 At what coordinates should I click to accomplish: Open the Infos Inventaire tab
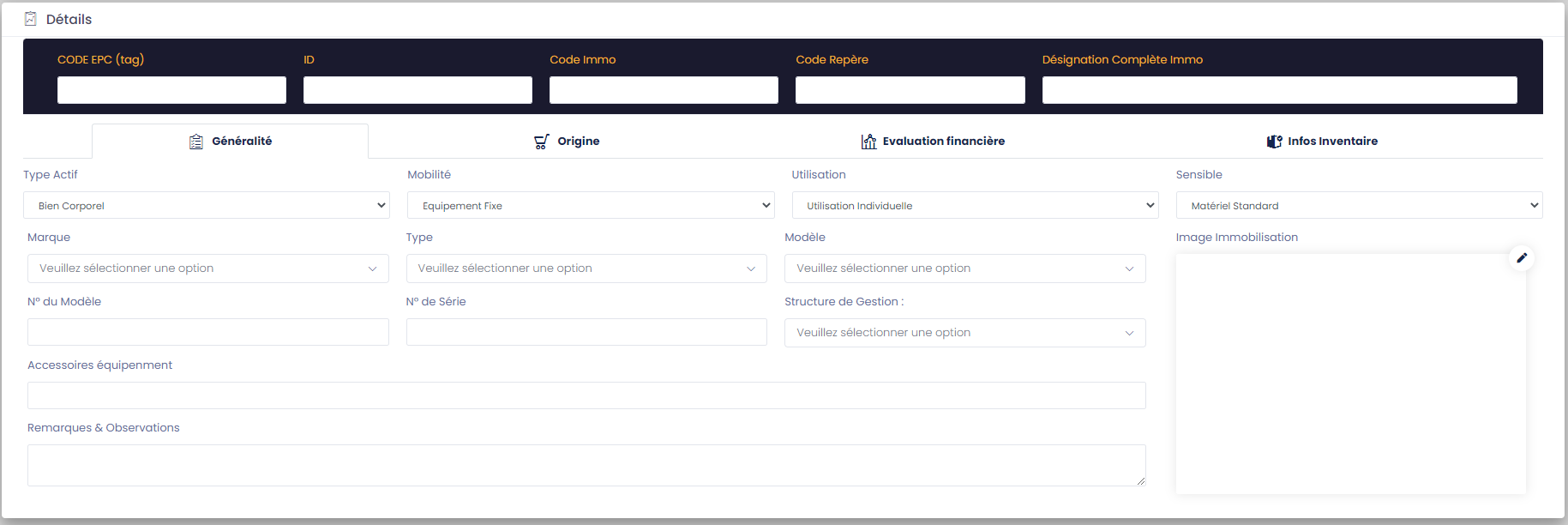pyautogui.click(x=1332, y=142)
